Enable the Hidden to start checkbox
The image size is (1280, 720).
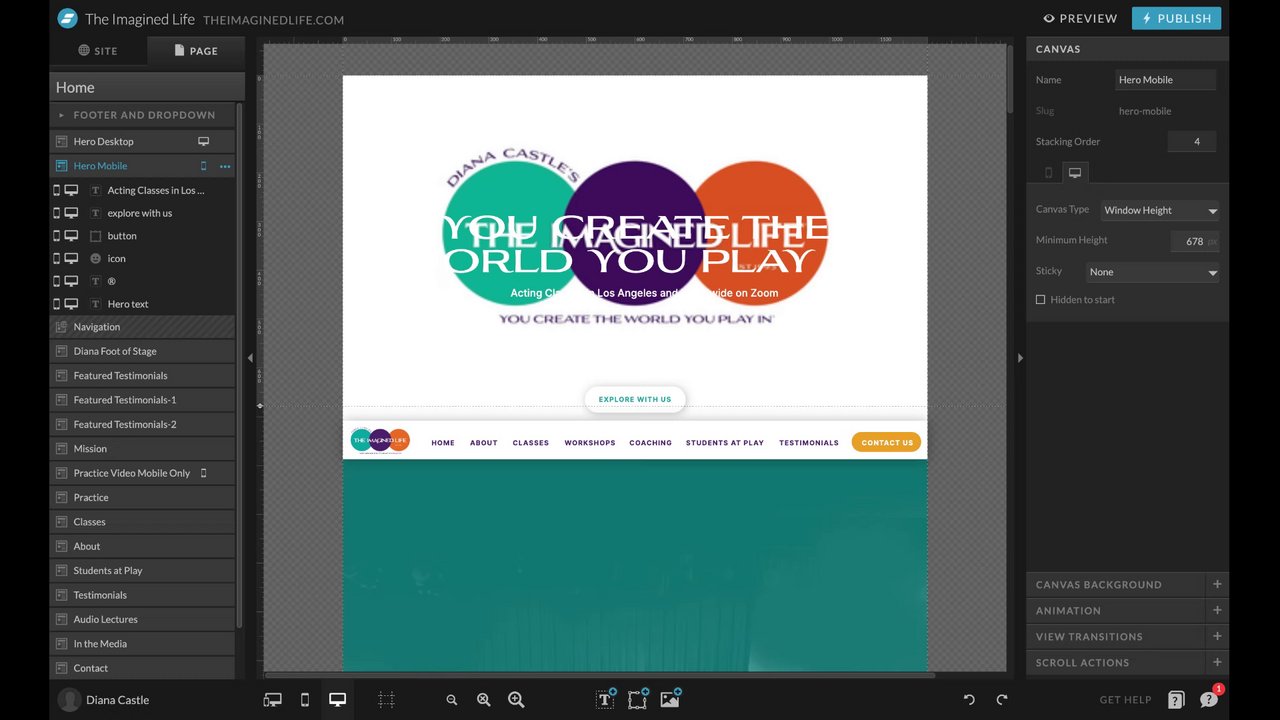1041,300
